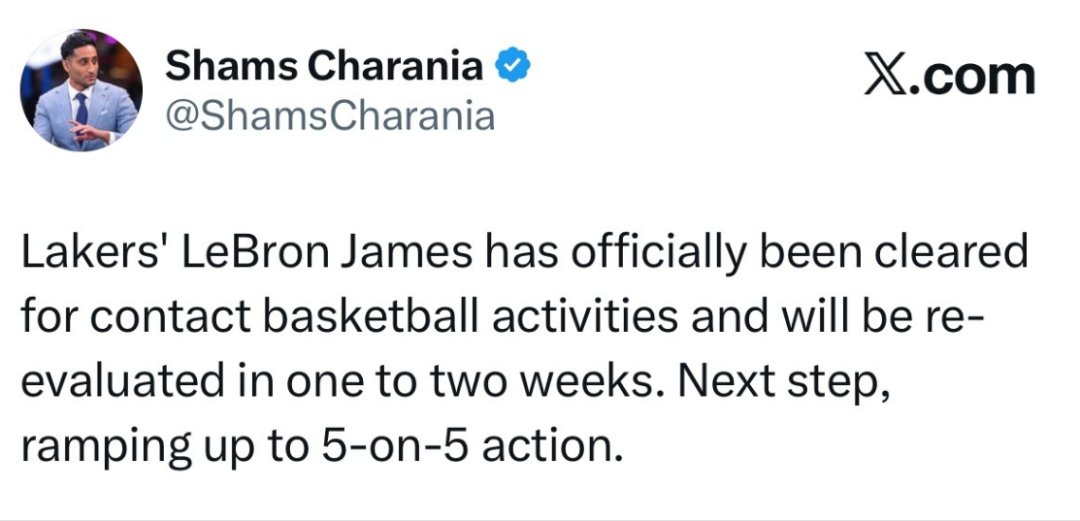Click the blue verified checkmark badge
This screenshot has height=521, width=1080.
(514, 67)
